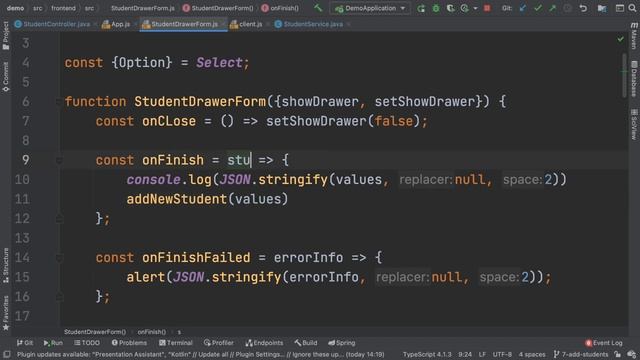Click the fold end marker at line 16
The image size is (640, 360).
(x=59, y=297)
